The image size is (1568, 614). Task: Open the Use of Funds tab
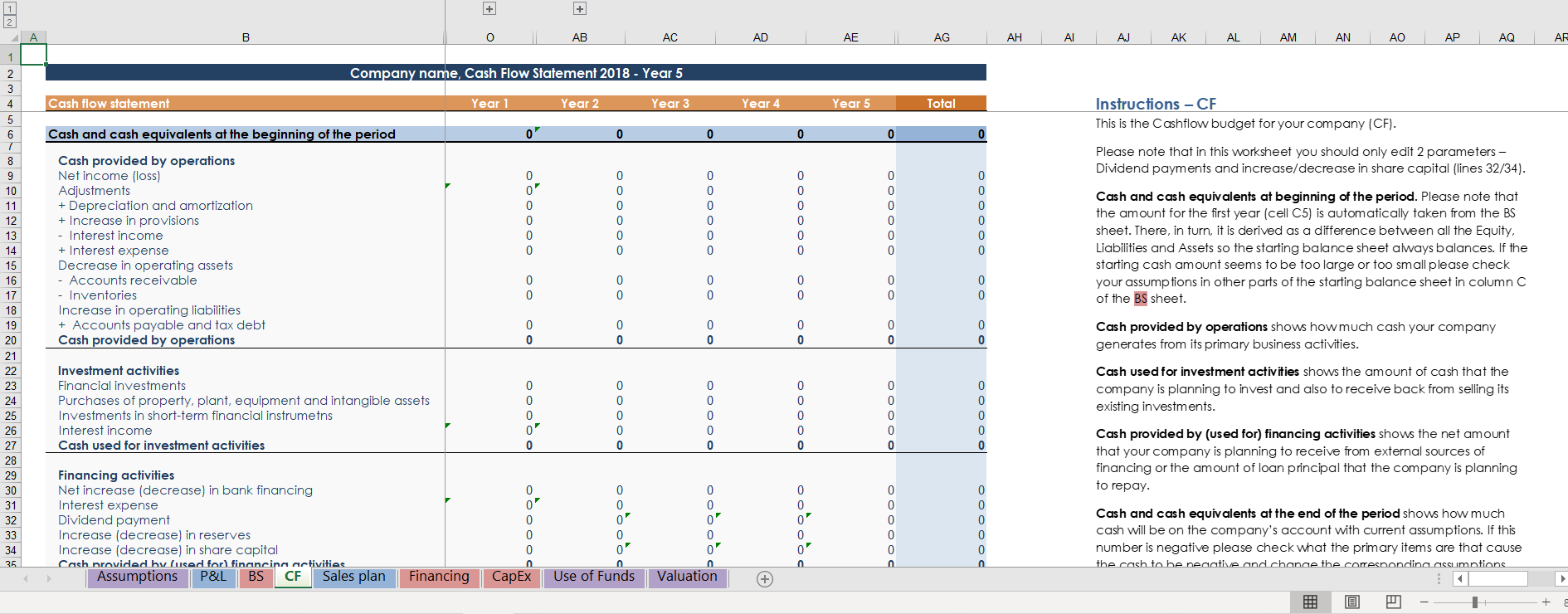click(x=594, y=577)
